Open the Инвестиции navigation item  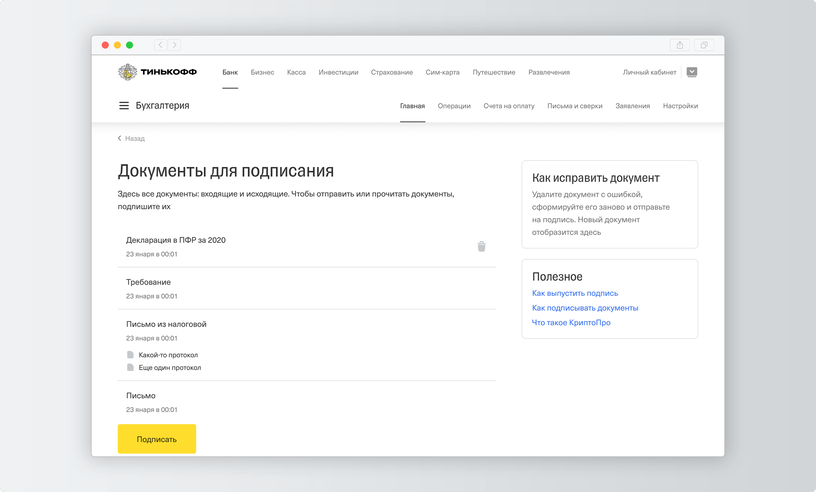(x=338, y=72)
